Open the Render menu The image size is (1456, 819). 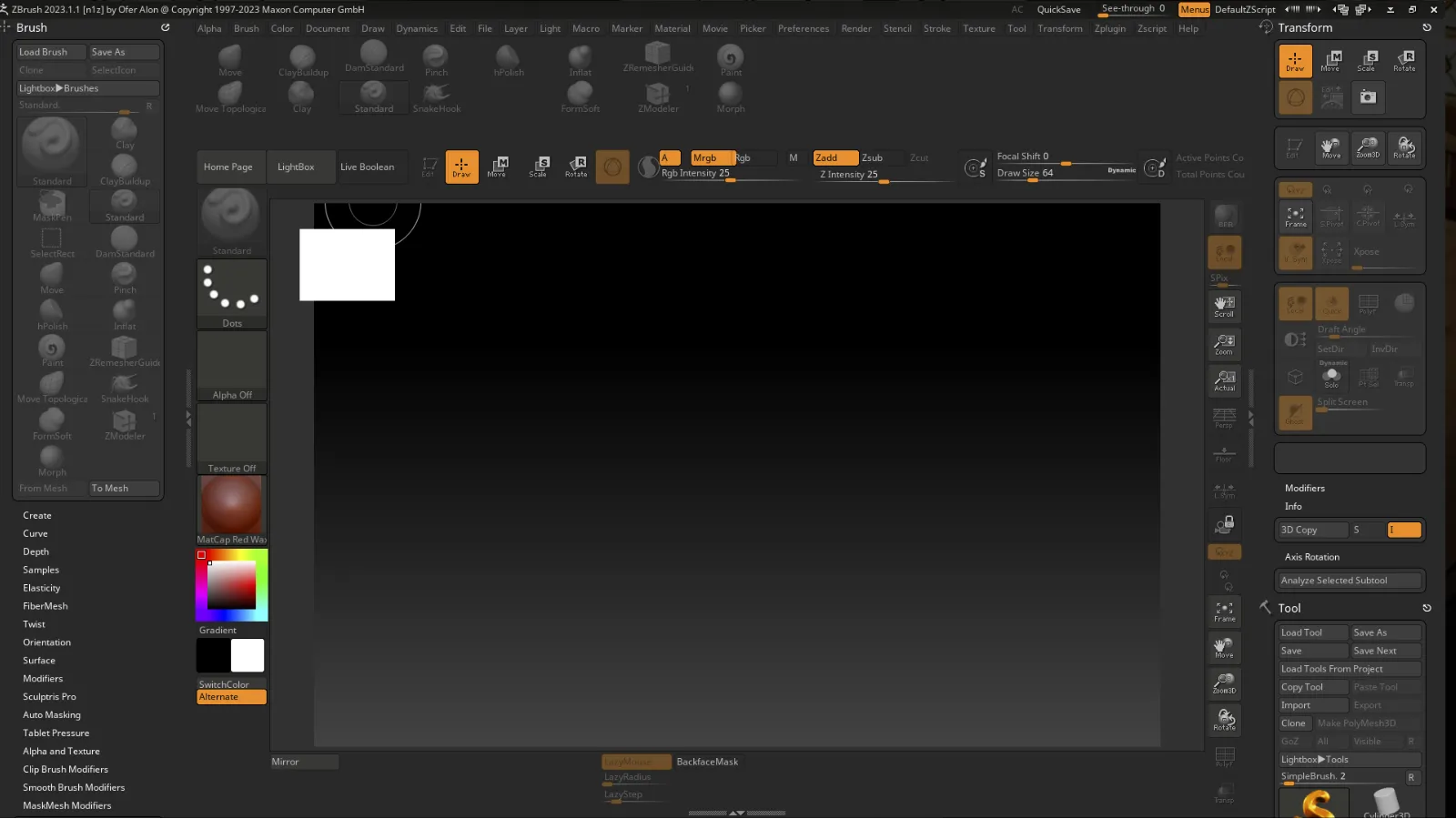point(856,28)
